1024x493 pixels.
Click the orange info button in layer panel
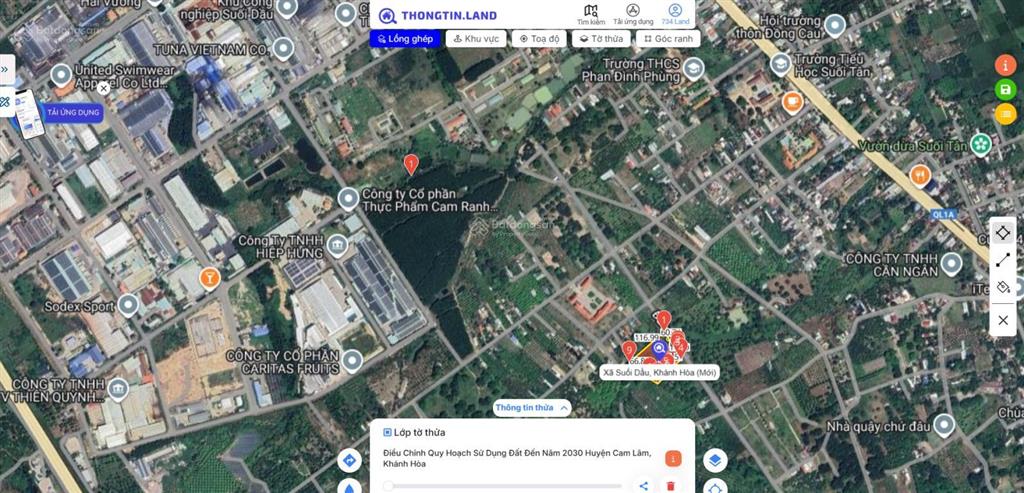673,458
